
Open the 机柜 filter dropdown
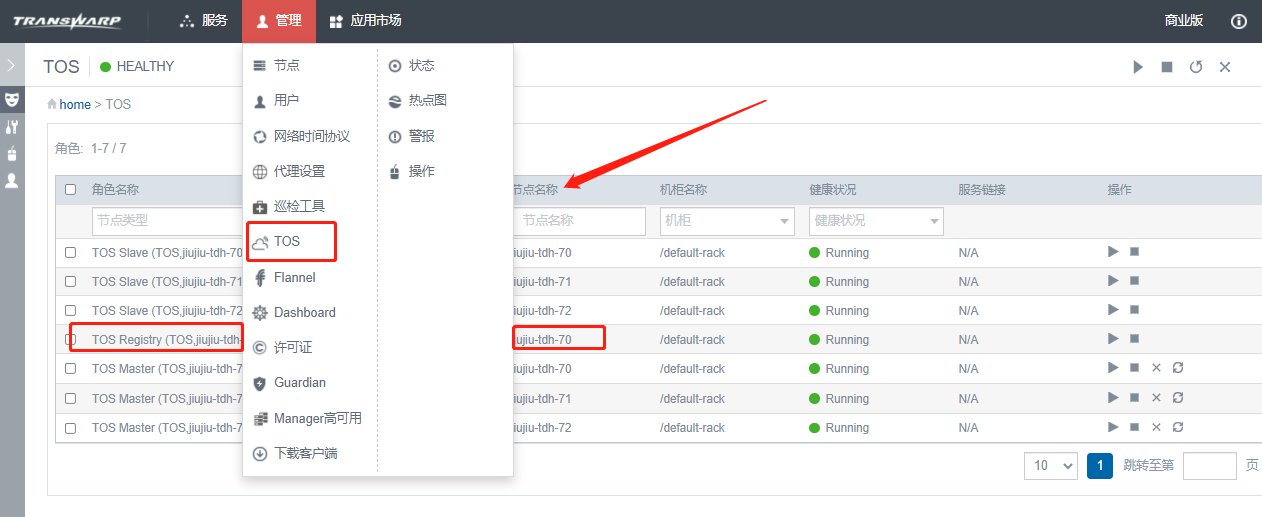(x=727, y=220)
